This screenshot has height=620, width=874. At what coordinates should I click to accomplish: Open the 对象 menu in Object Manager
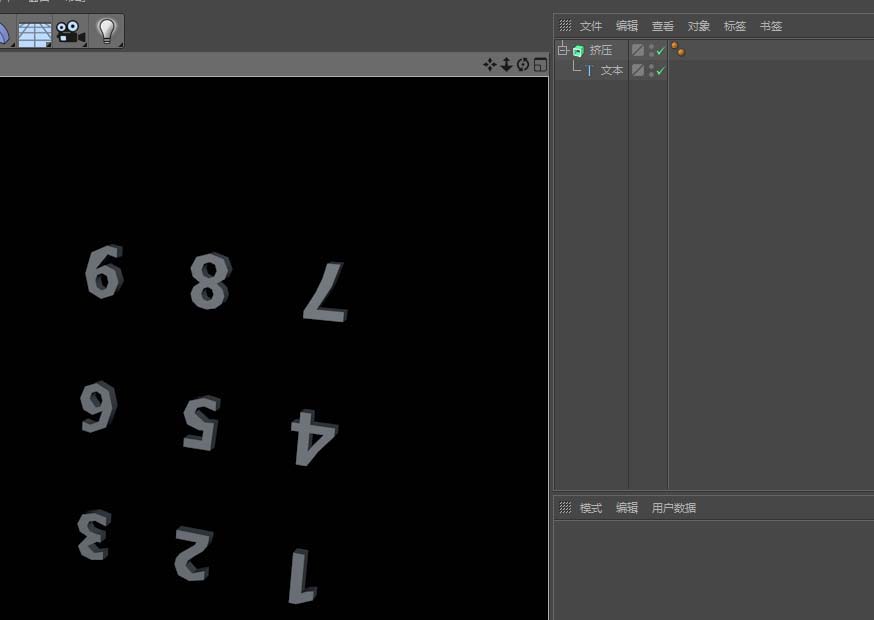699,26
